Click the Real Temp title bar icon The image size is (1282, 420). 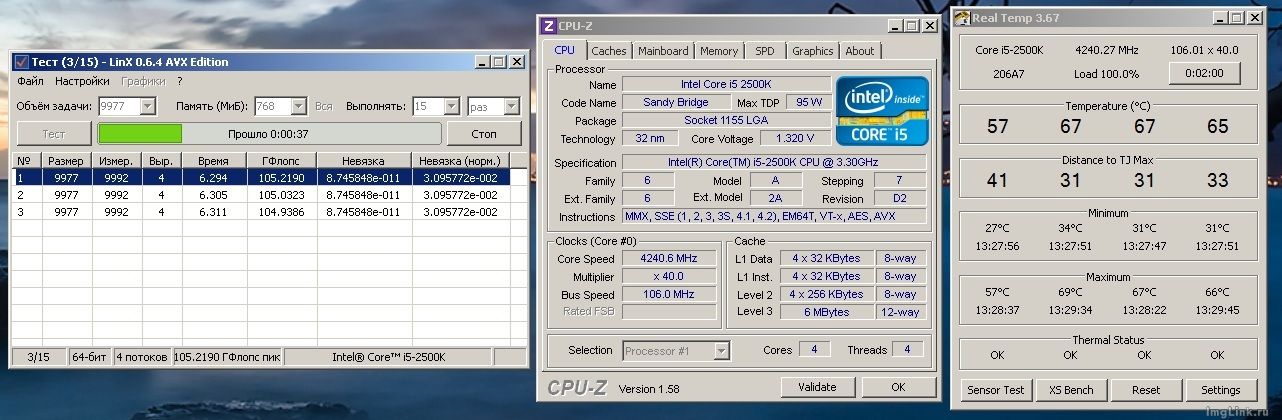click(x=962, y=18)
